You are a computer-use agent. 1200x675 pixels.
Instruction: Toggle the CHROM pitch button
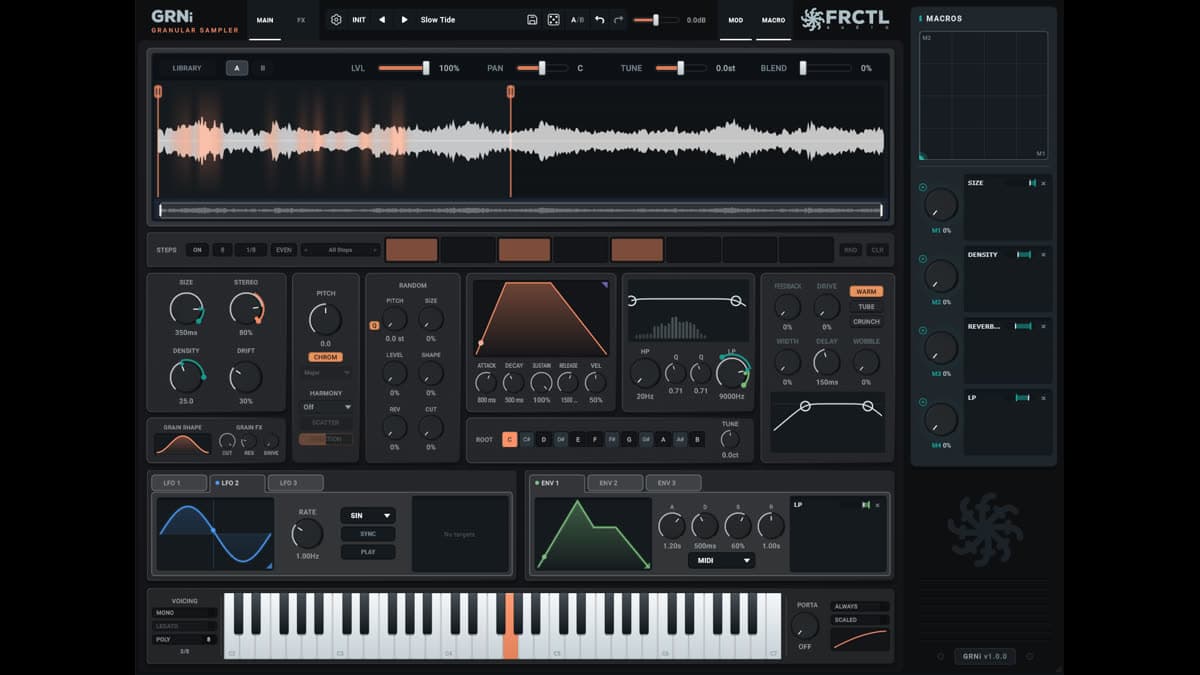pyautogui.click(x=325, y=357)
